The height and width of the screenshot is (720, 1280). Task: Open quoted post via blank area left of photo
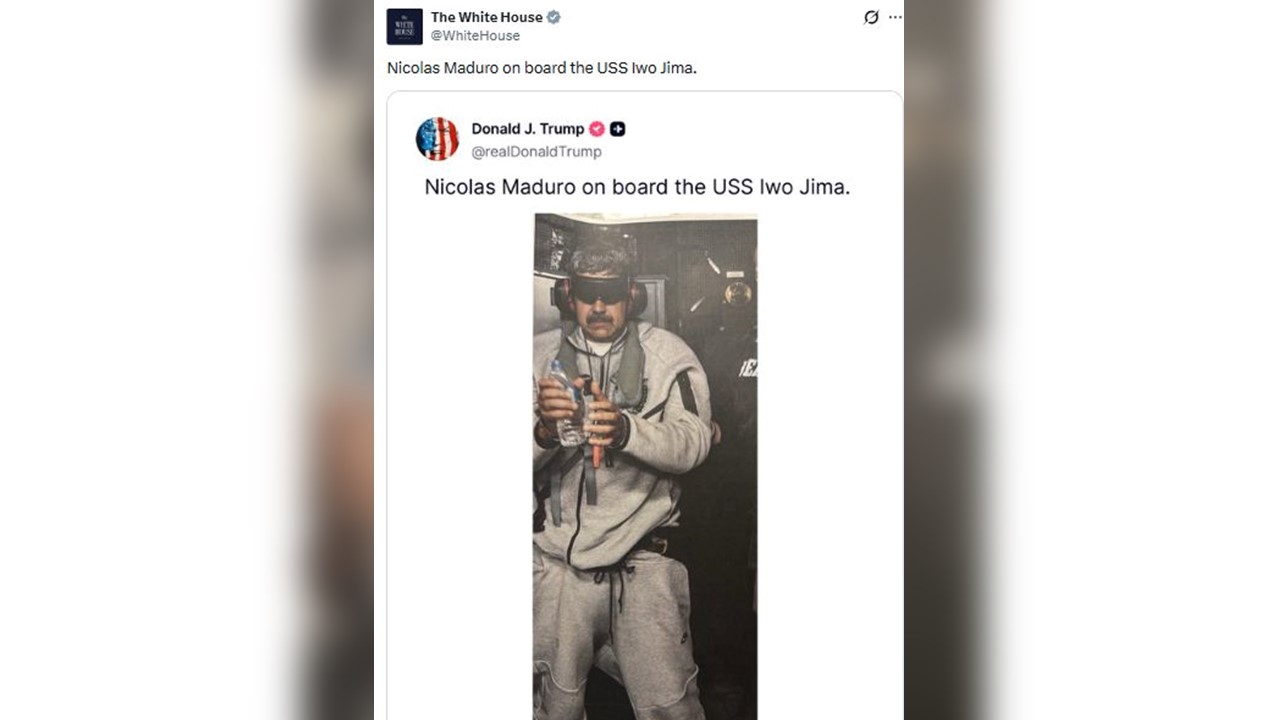[x=461, y=460]
